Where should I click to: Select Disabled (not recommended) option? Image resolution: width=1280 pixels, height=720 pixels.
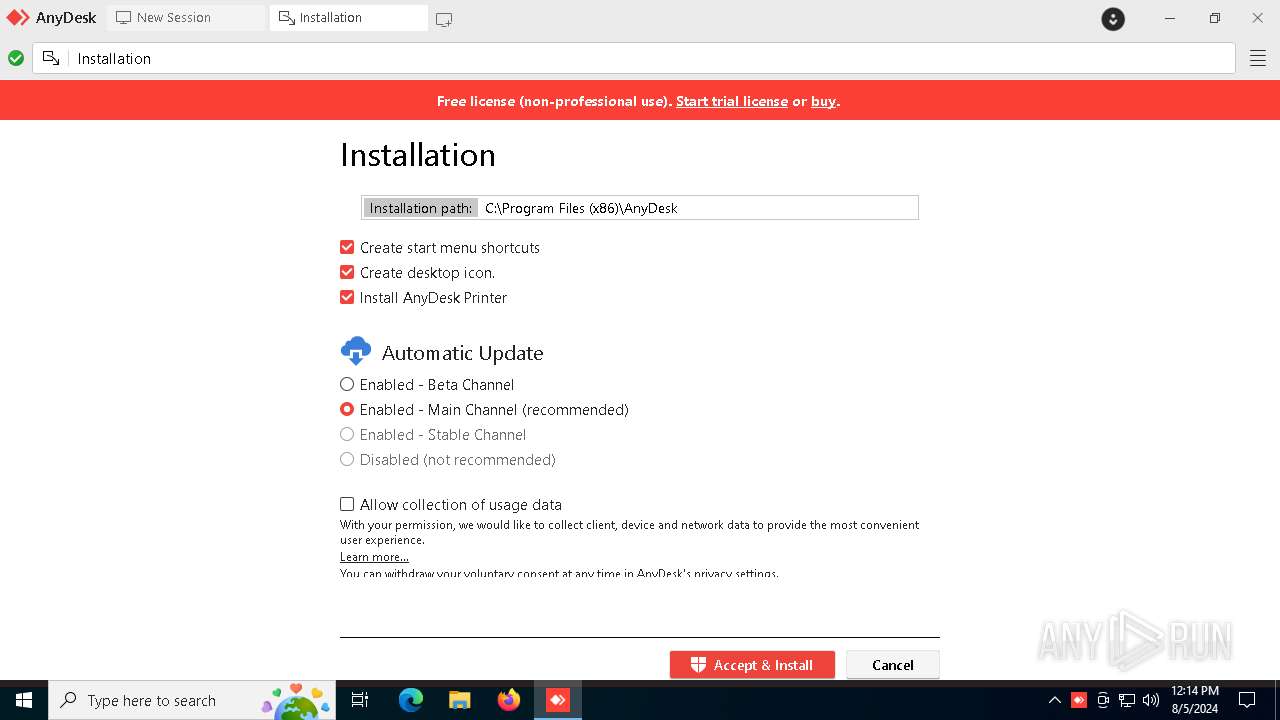tap(347, 459)
